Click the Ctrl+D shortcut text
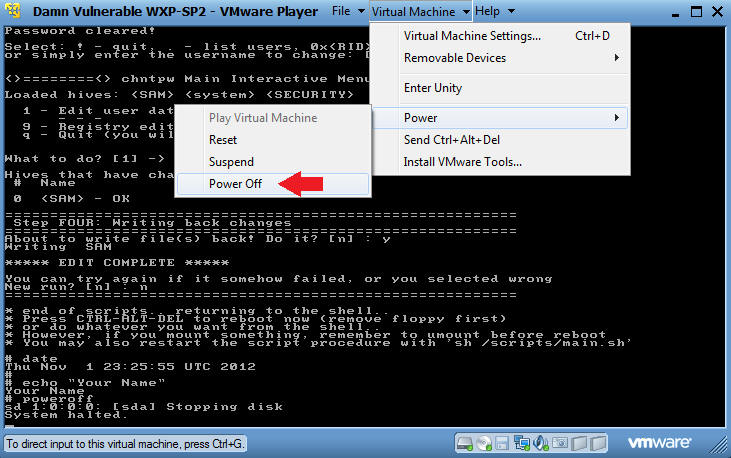The image size is (731, 458). (x=593, y=36)
